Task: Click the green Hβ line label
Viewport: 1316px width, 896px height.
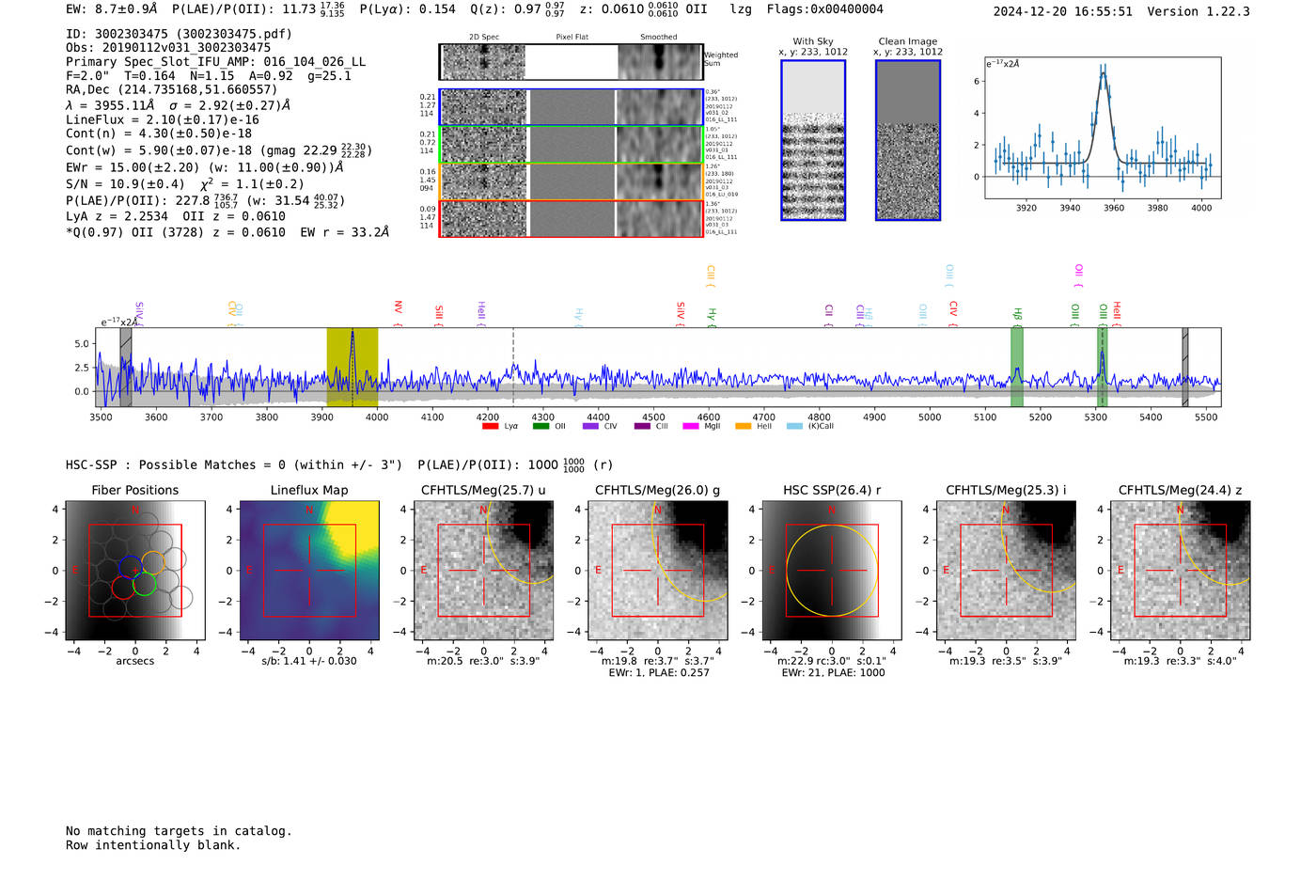Action: pos(1017,314)
